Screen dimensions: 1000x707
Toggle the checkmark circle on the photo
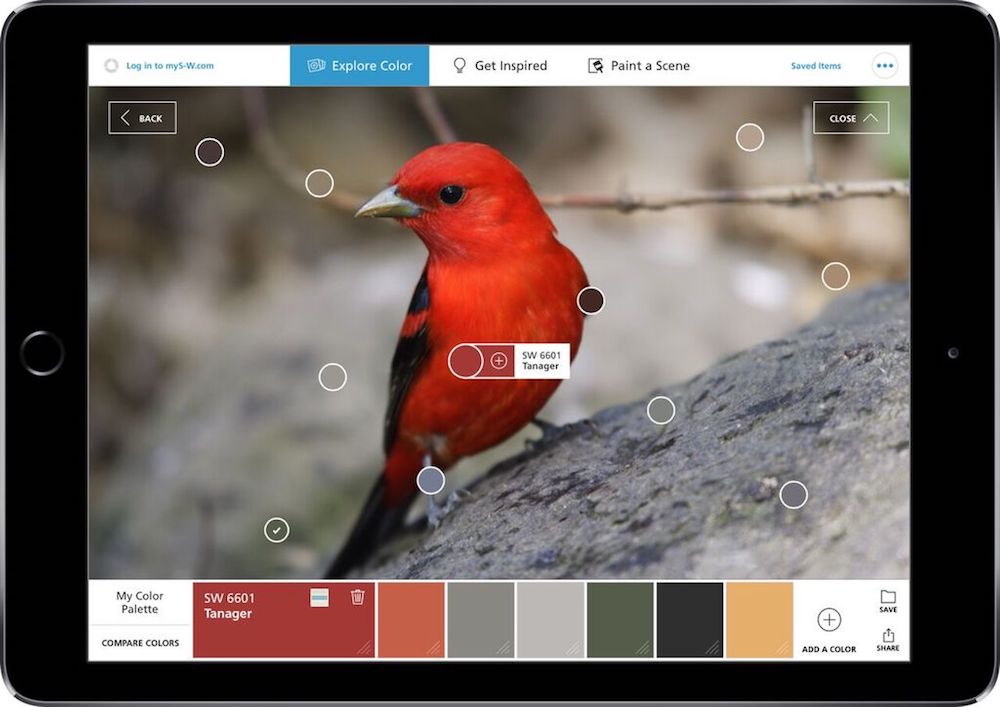(x=277, y=530)
